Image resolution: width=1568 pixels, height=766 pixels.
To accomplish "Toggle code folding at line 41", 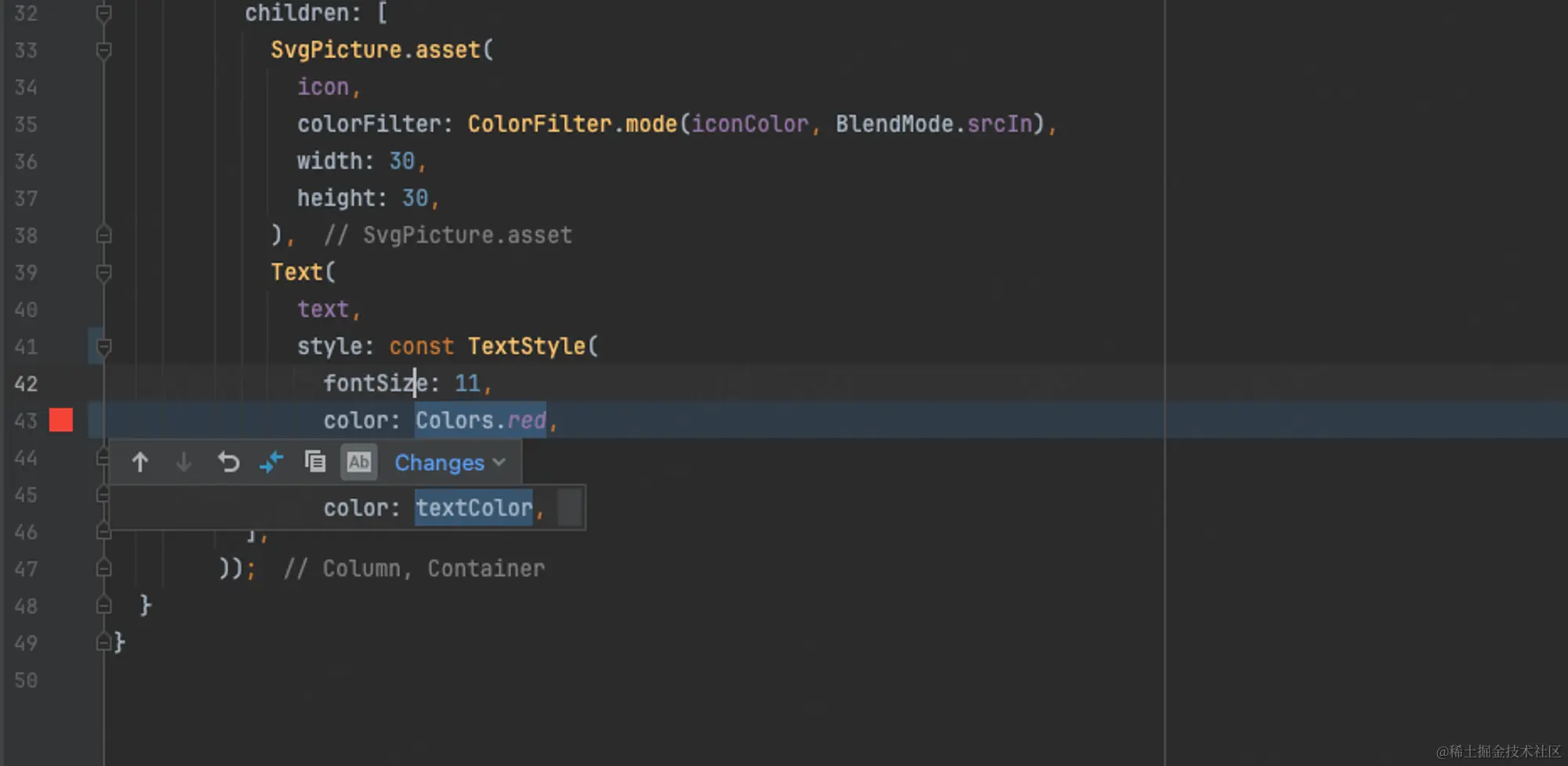I will pyautogui.click(x=103, y=346).
